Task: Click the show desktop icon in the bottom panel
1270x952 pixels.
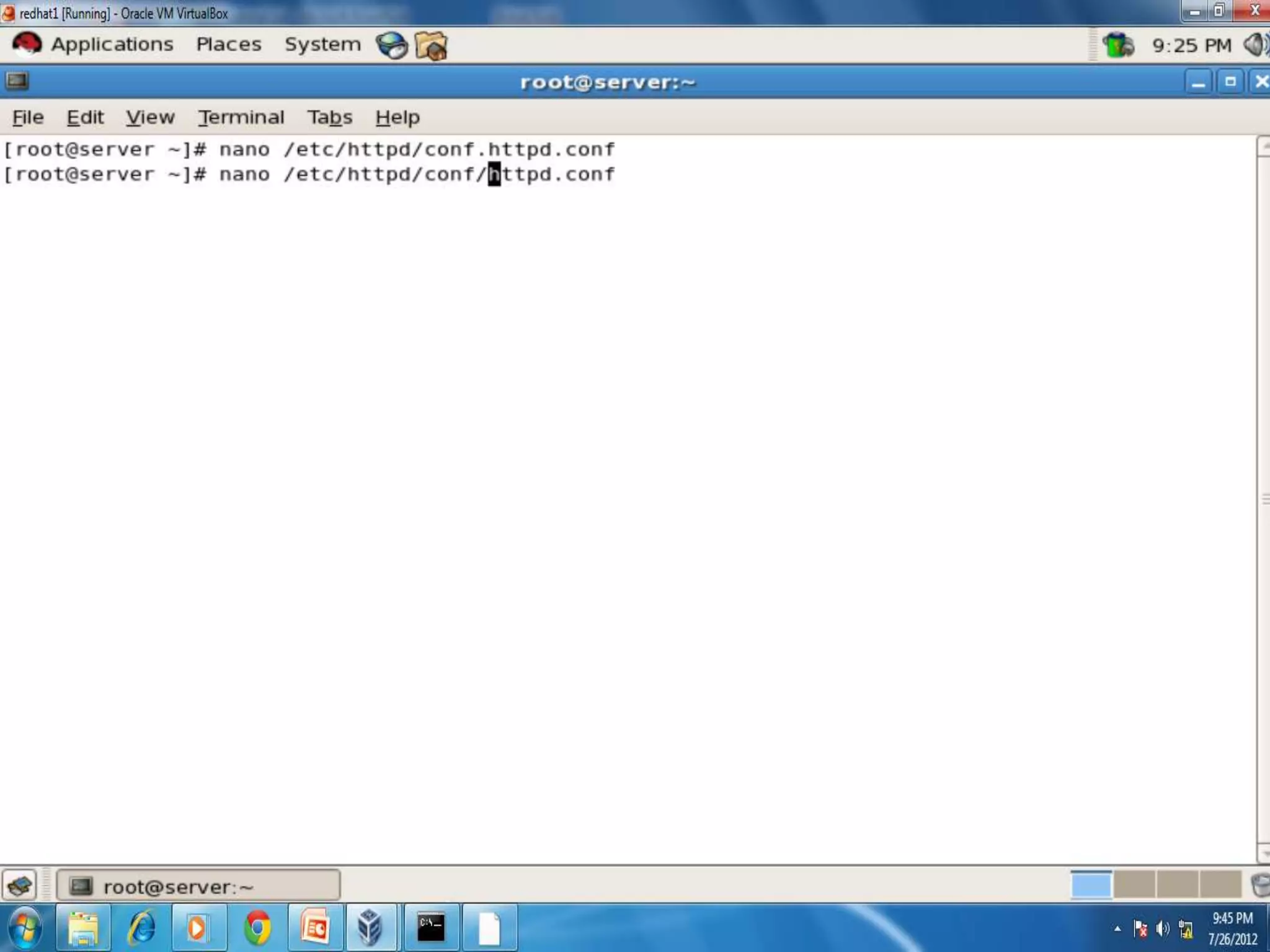Action: coord(19,885)
